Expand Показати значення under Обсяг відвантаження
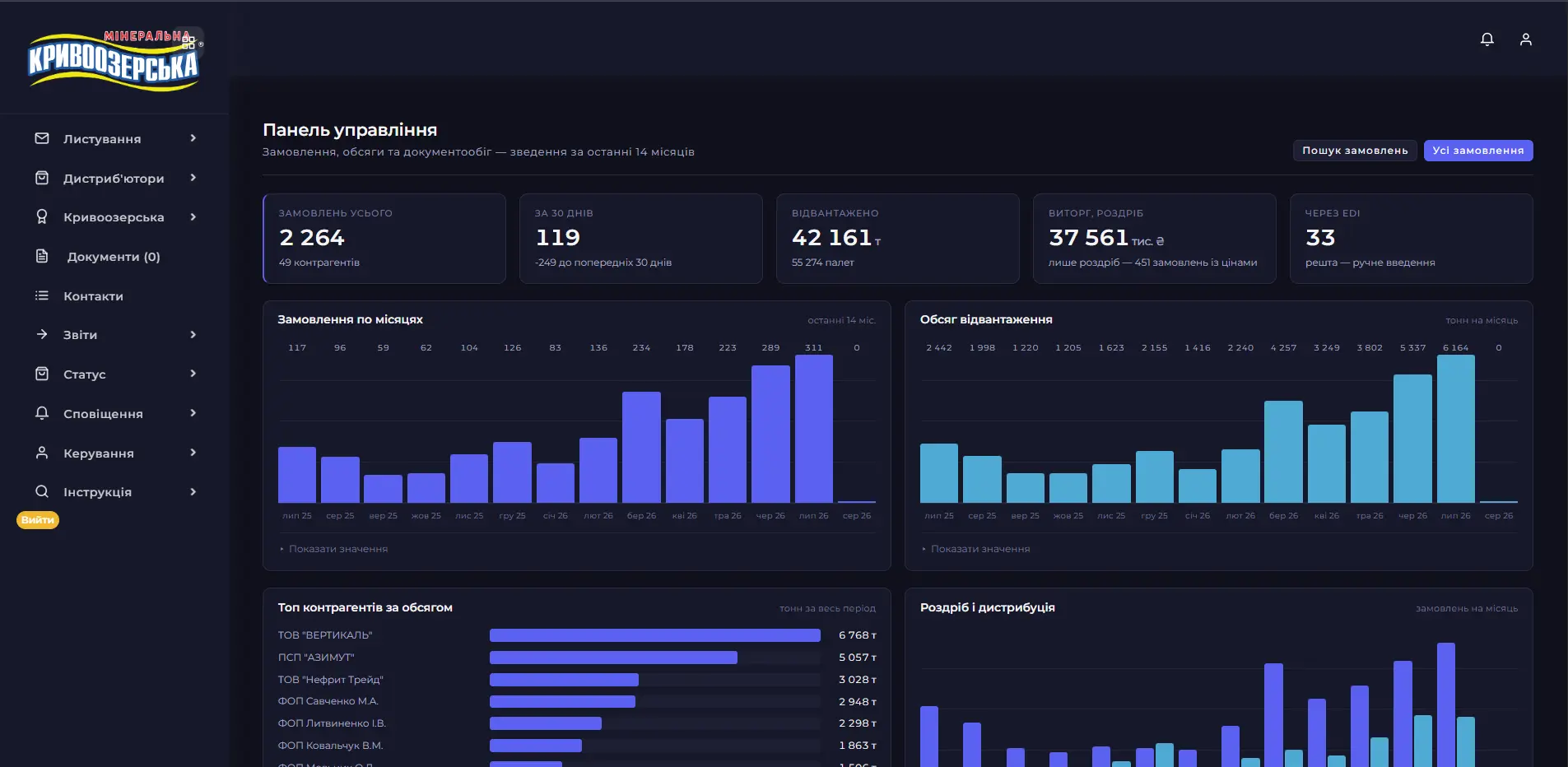This screenshot has width=1568, height=767. [975, 549]
